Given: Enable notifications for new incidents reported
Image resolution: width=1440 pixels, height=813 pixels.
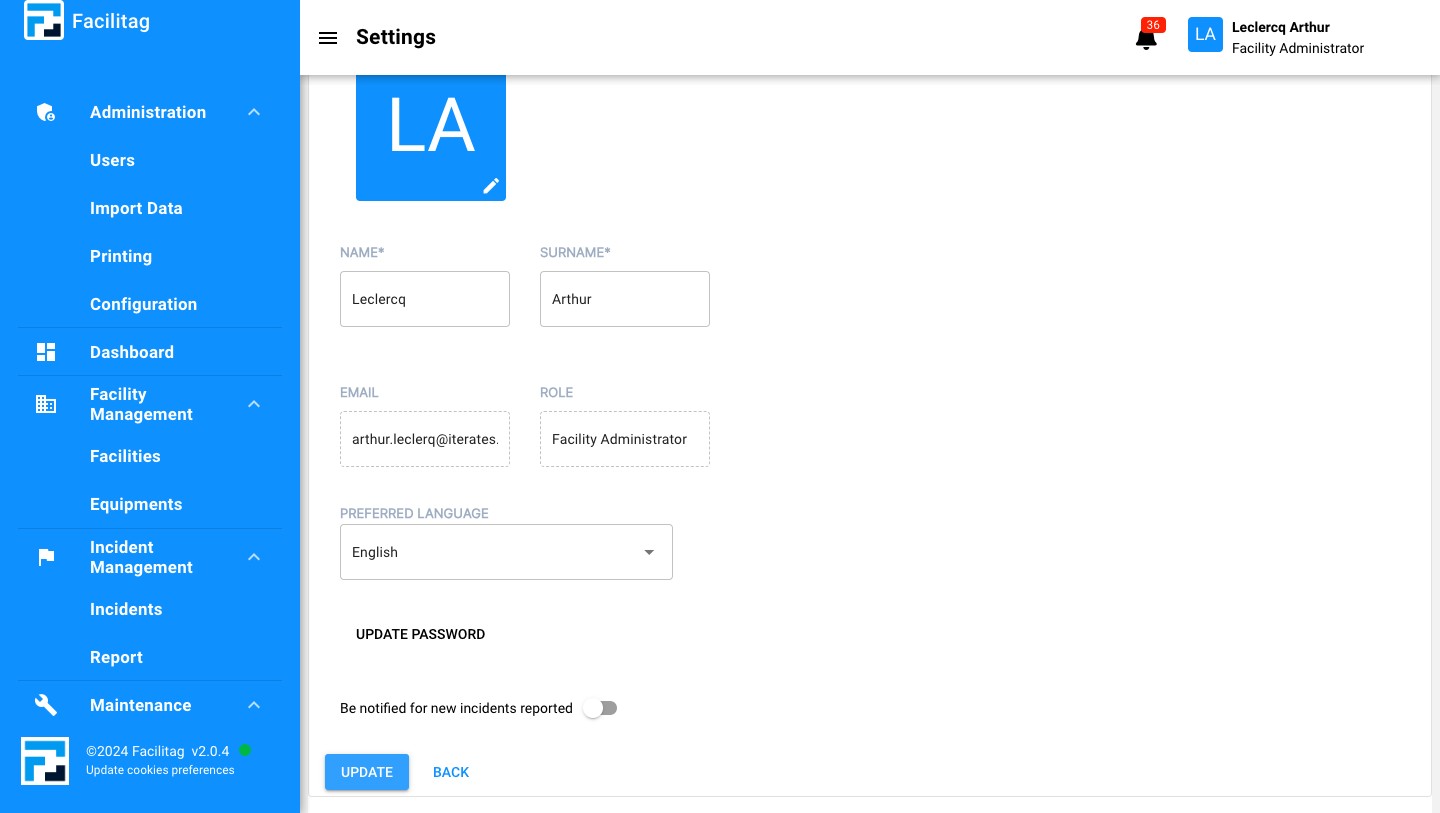Looking at the screenshot, I should (x=600, y=708).
